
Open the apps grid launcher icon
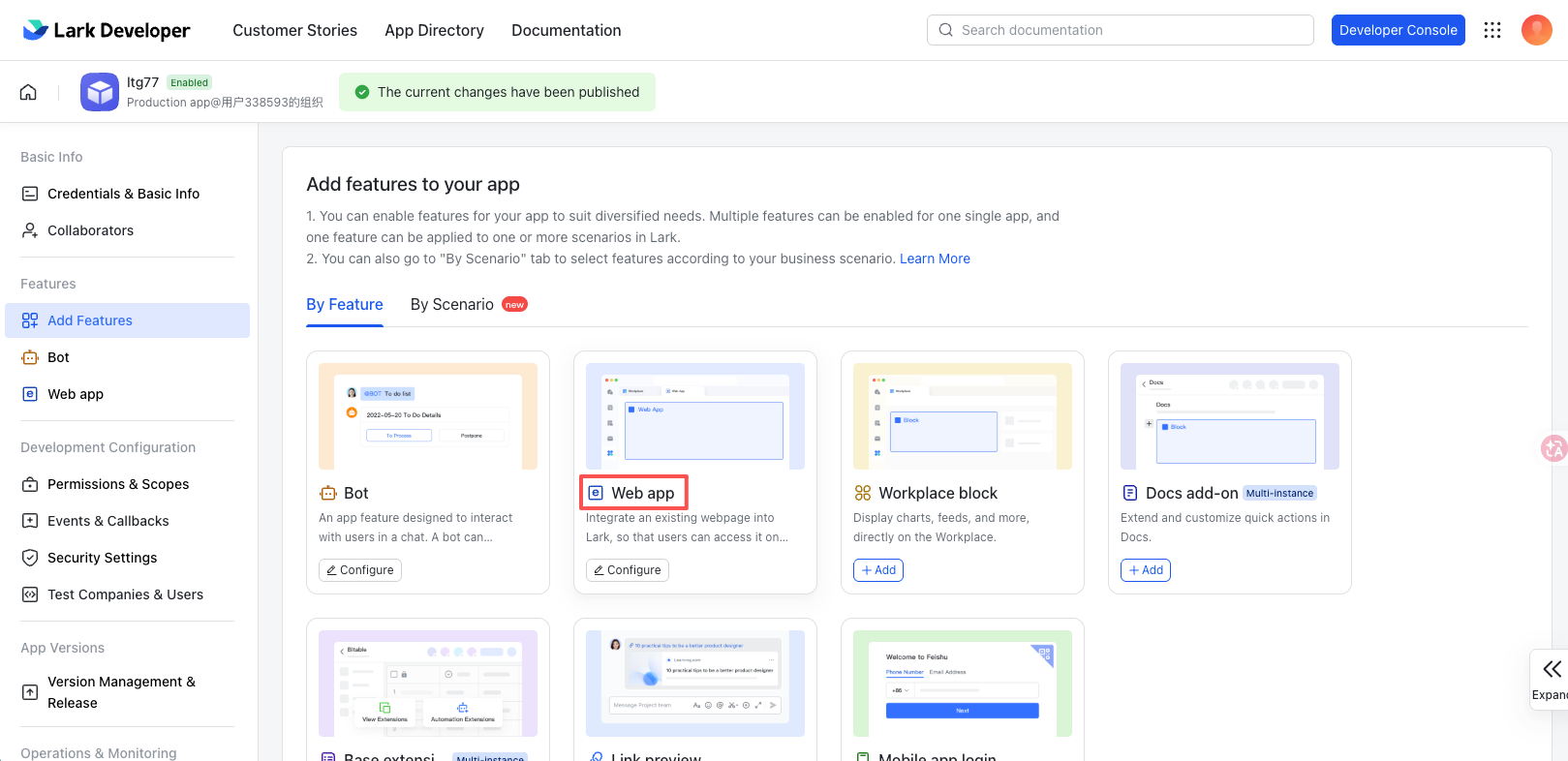pos(1492,30)
